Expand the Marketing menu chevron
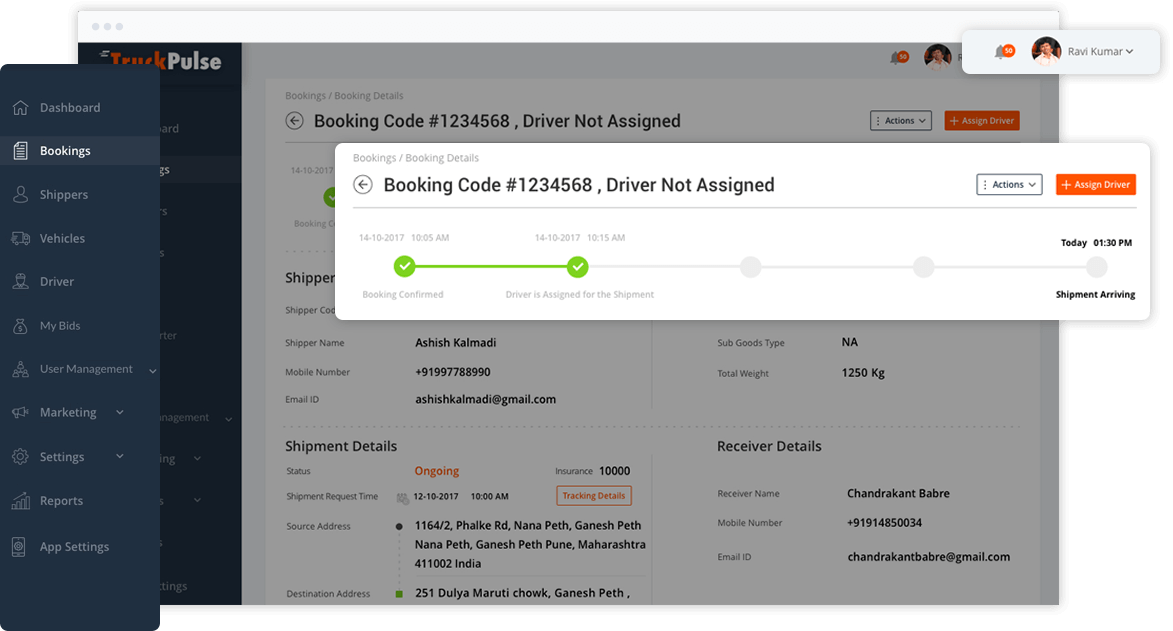1173x631 pixels. click(x=120, y=412)
